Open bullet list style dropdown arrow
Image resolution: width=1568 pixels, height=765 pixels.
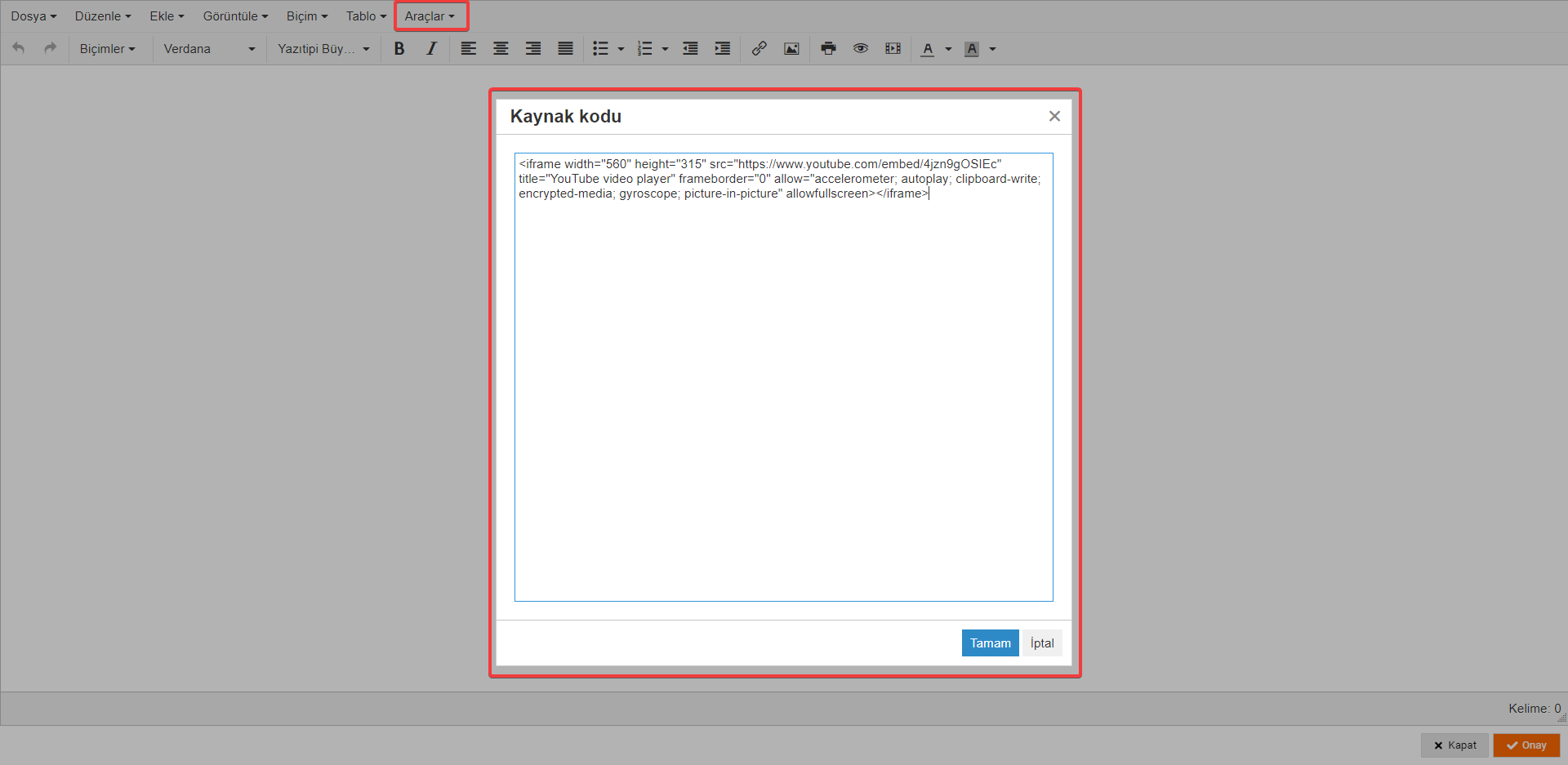(x=621, y=49)
